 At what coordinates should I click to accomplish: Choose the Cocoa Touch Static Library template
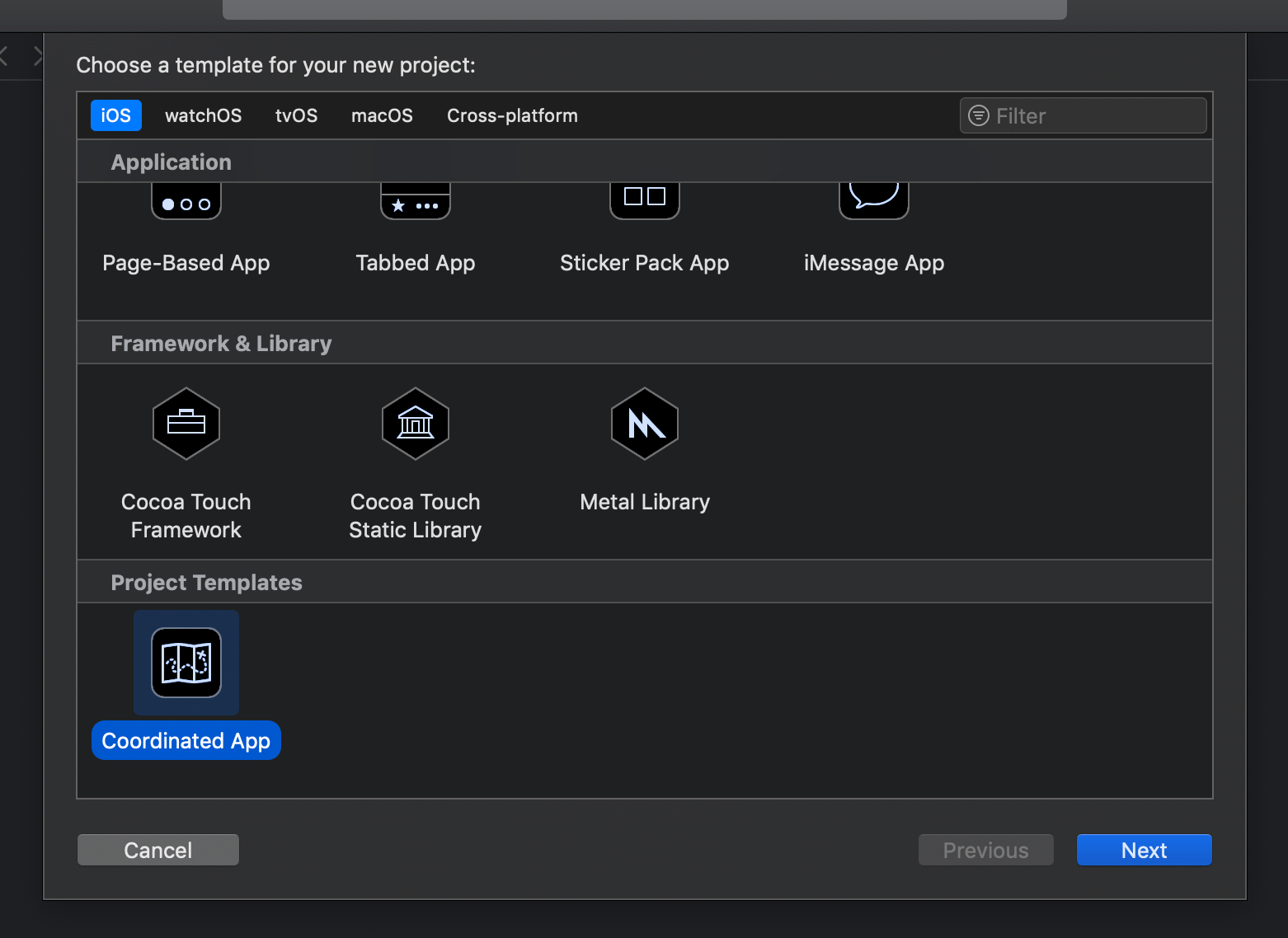coord(415,424)
